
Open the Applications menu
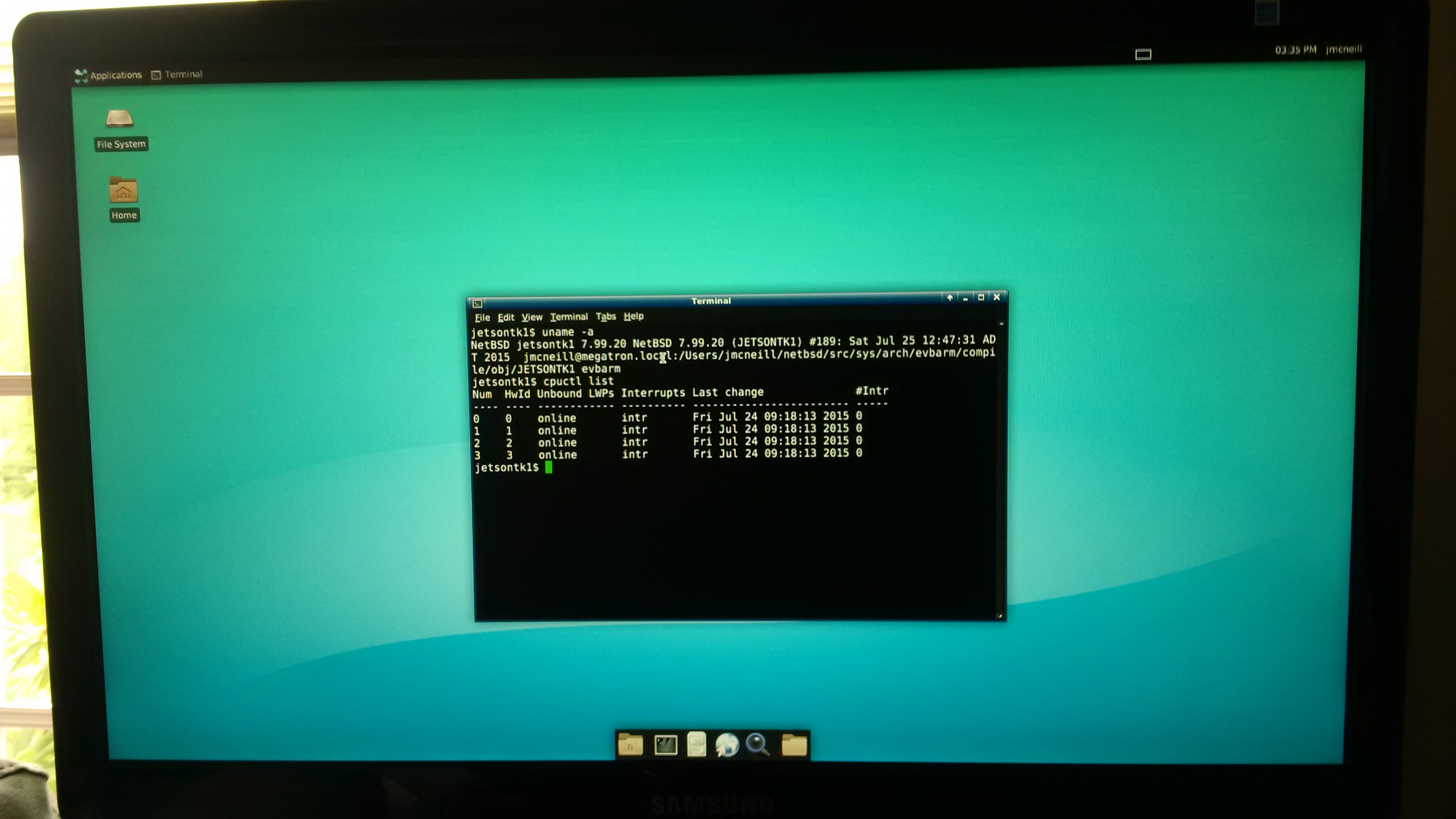(x=109, y=75)
